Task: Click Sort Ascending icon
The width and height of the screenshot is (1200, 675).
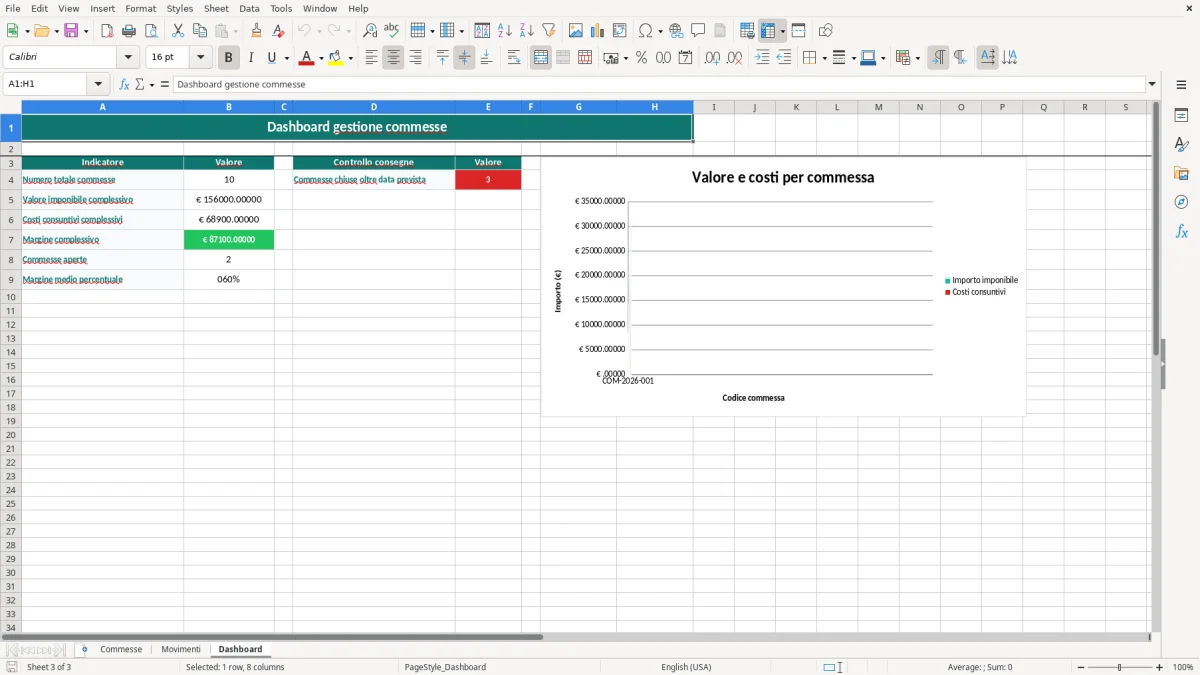Action: (505, 31)
